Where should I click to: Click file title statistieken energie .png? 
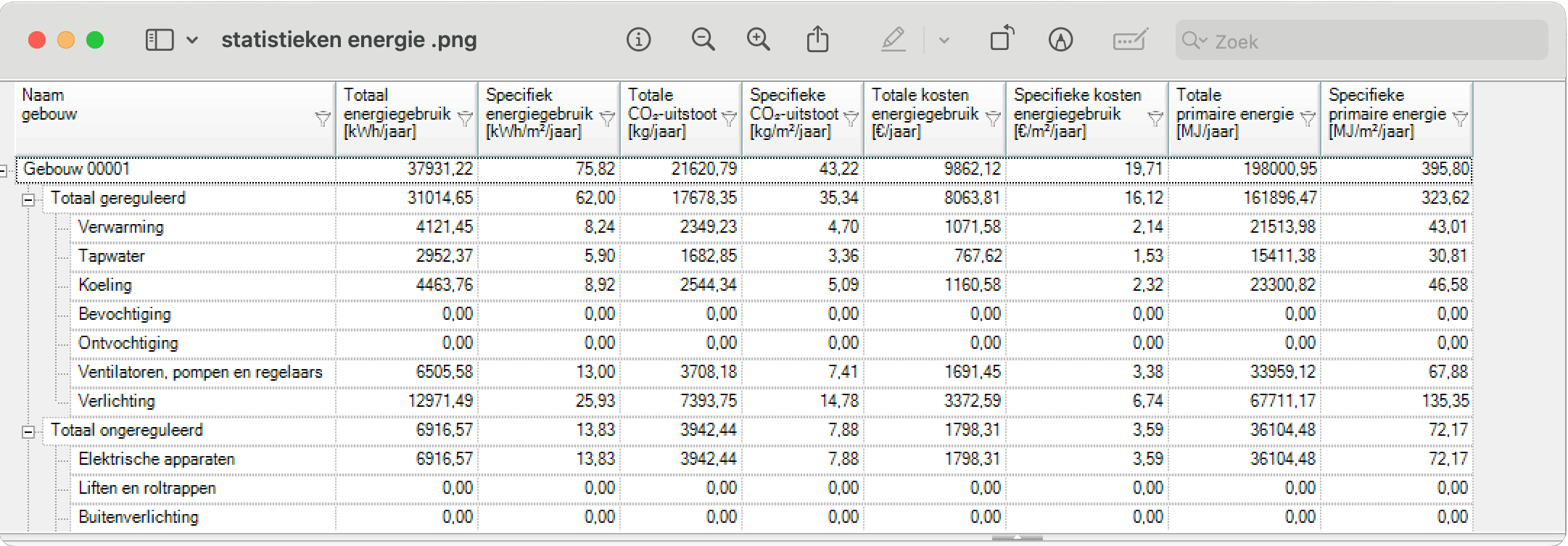(349, 40)
